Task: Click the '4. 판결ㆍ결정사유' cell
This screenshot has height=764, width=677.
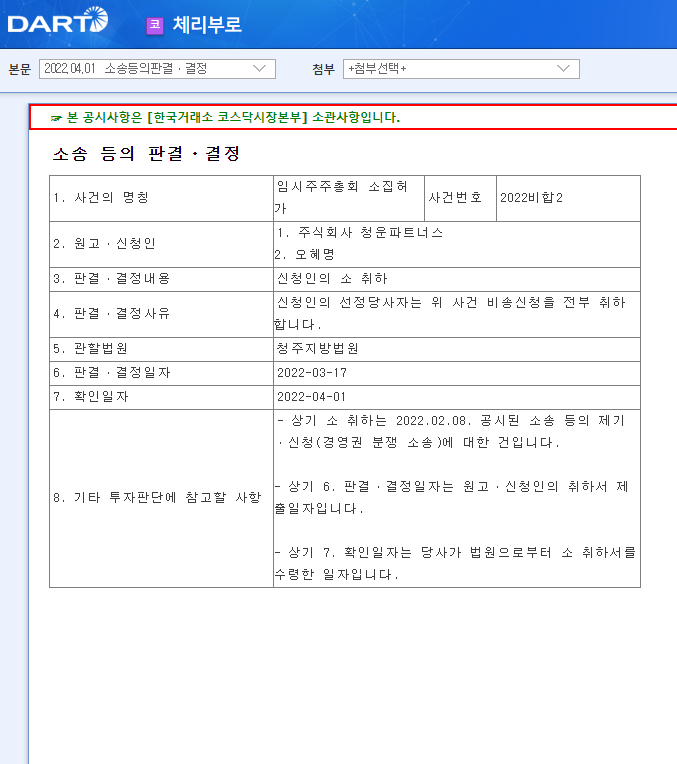Action: [x=161, y=314]
